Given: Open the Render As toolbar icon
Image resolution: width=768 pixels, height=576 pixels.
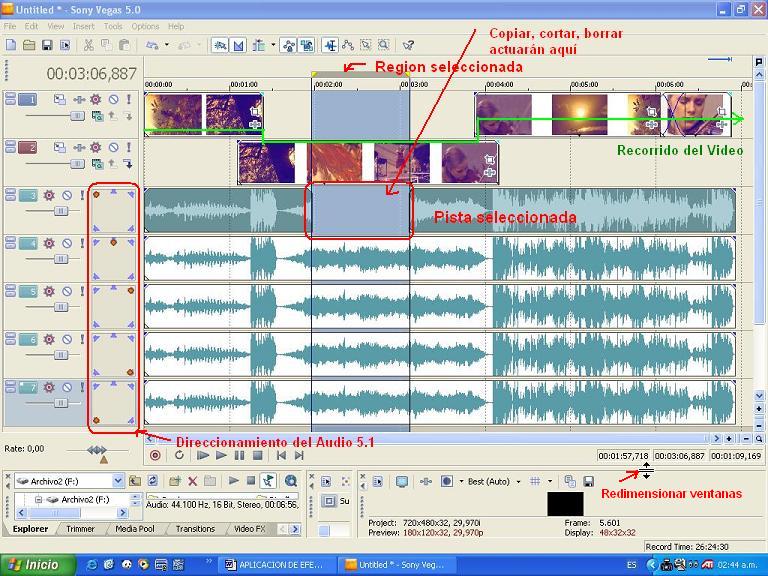Looking at the screenshot, I should (x=65, y=46).
